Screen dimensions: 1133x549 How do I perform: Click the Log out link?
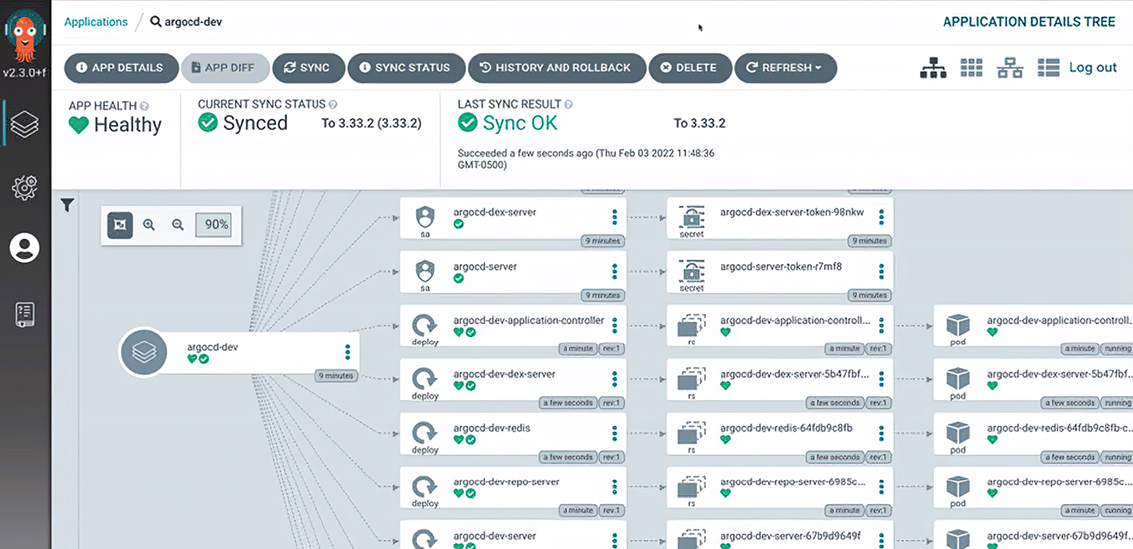click(x=1093, y=67)
